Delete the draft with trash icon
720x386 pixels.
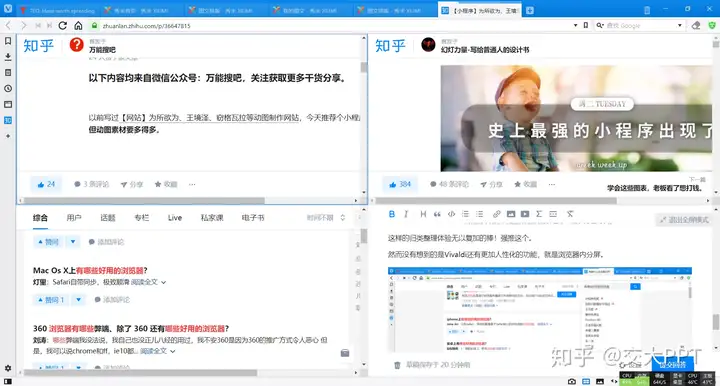coord(397,365)
